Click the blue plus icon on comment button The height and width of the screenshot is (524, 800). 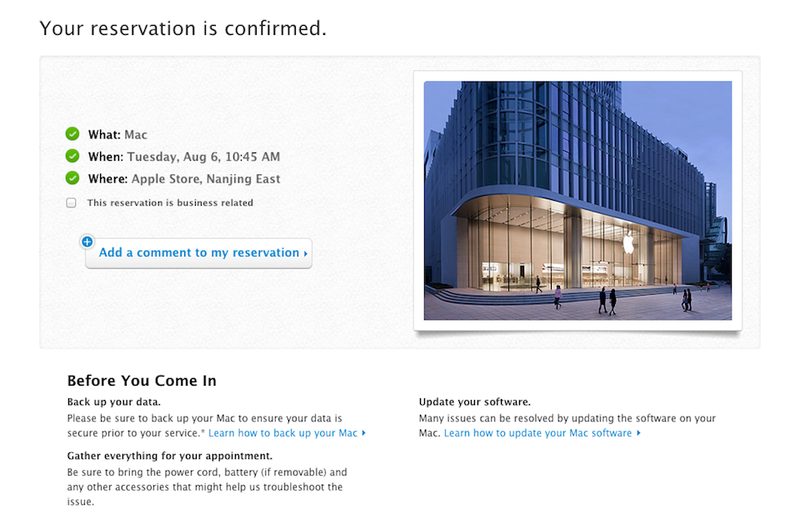coord(87,241)
